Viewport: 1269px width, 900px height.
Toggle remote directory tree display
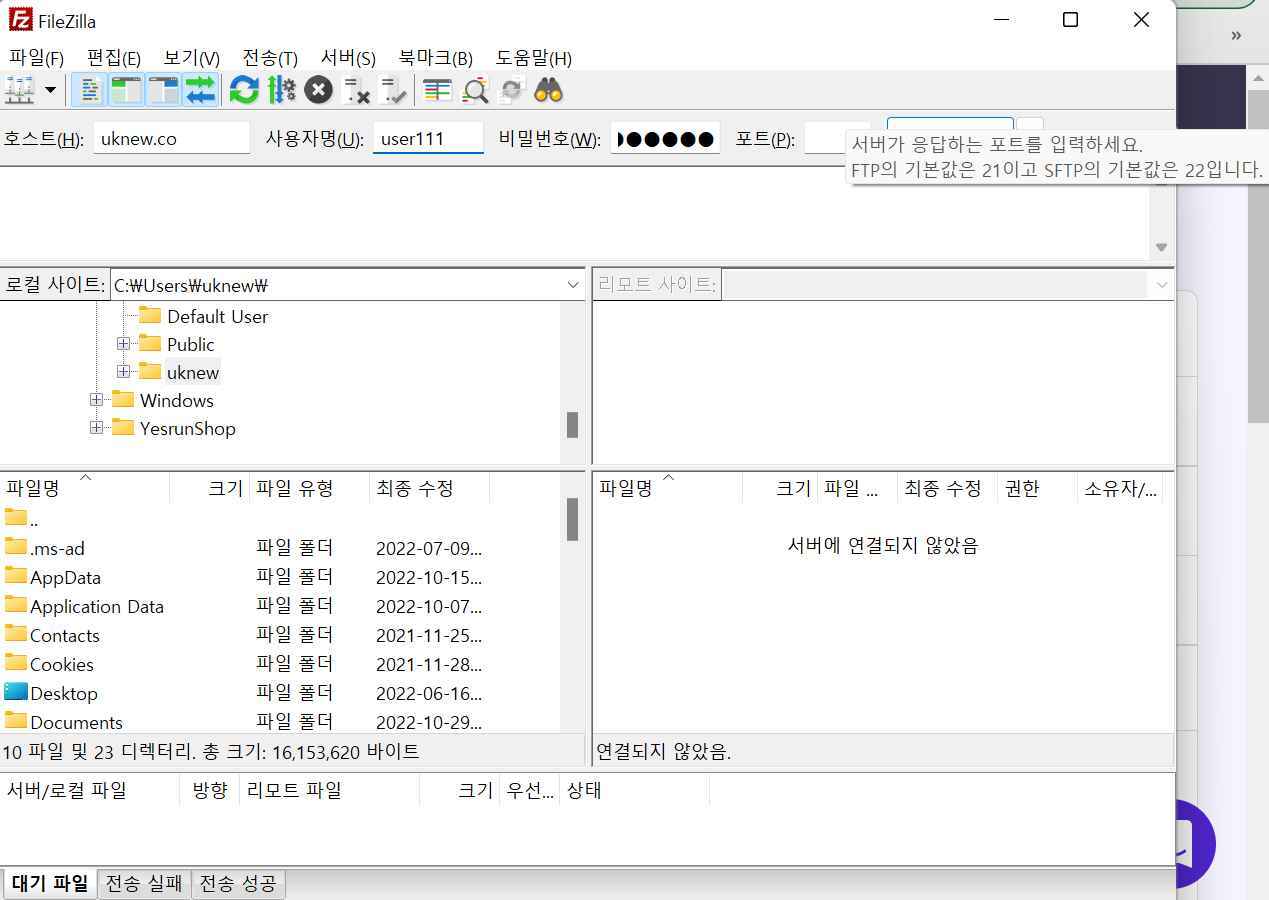click(163, 91)
